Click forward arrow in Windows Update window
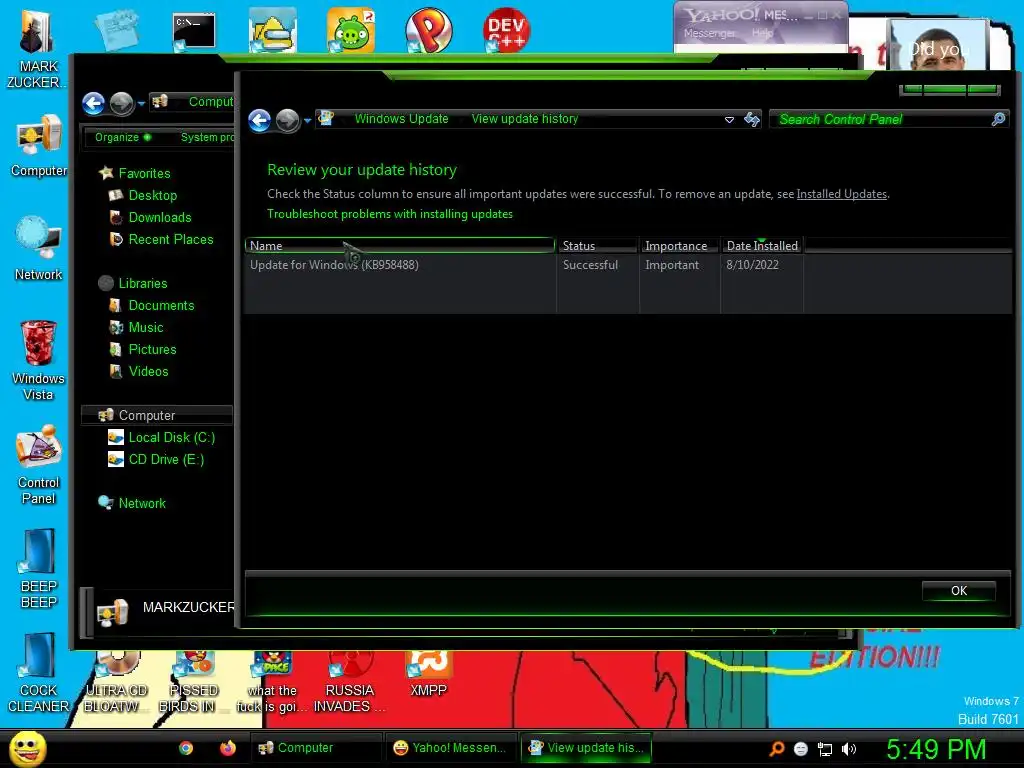 tap(287, 120)
